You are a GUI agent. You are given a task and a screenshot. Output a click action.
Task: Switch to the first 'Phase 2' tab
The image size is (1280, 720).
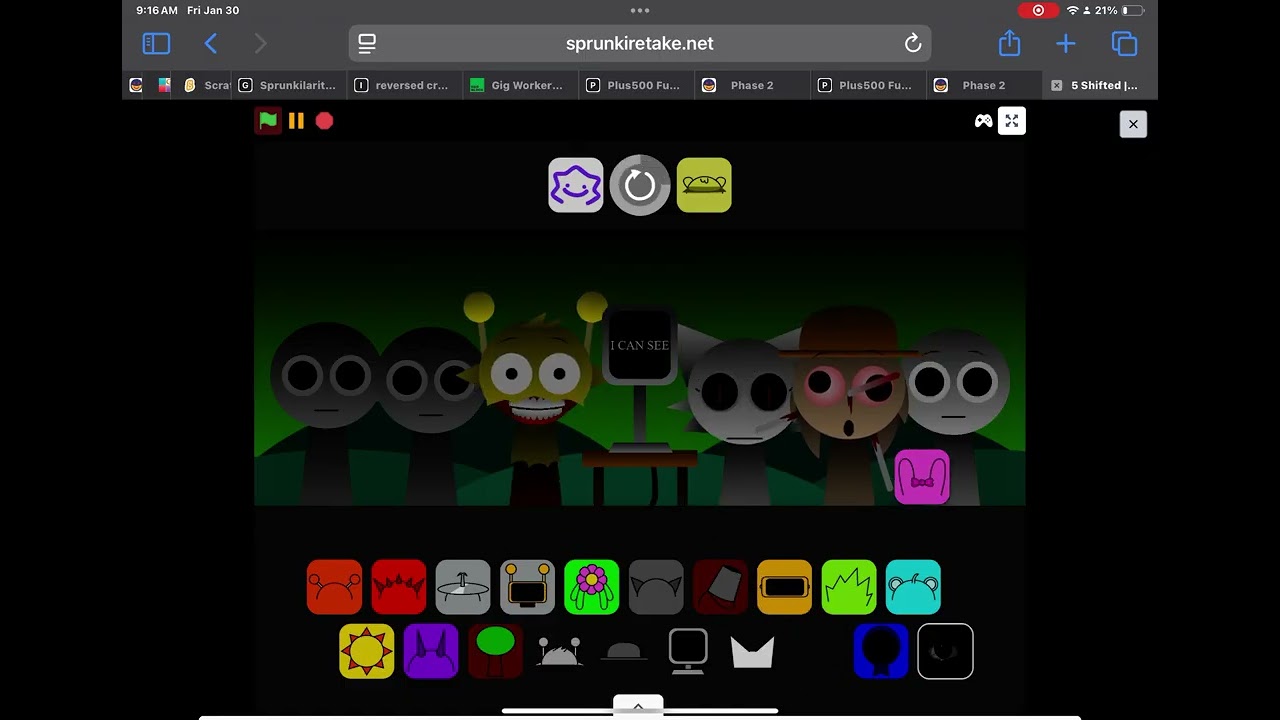(x=753, y=86)
